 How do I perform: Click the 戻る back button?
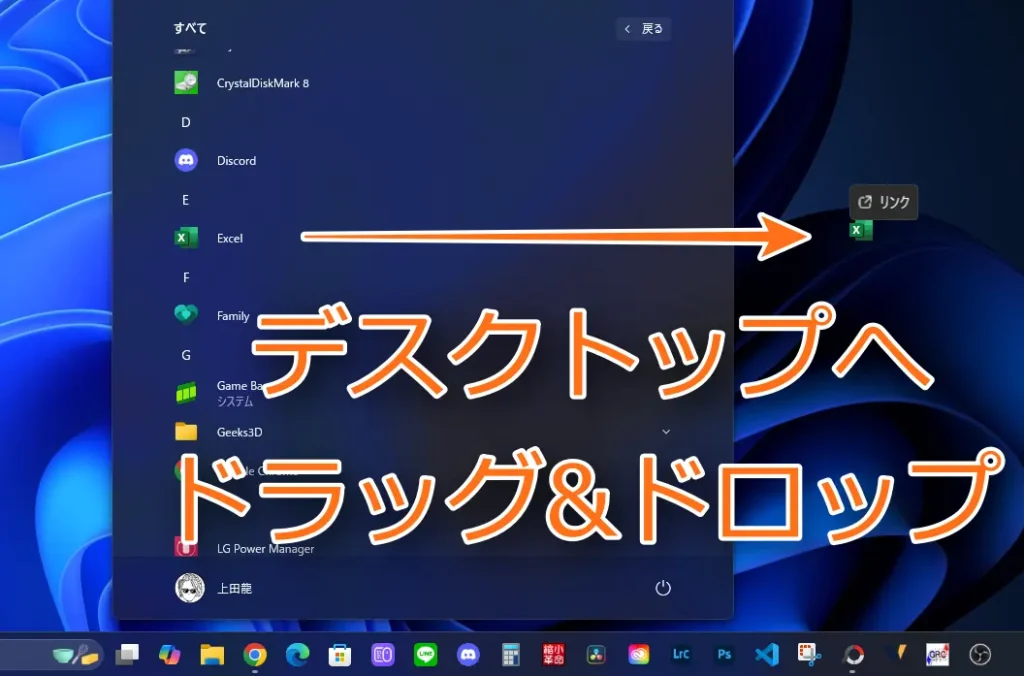tap(643, 29)
